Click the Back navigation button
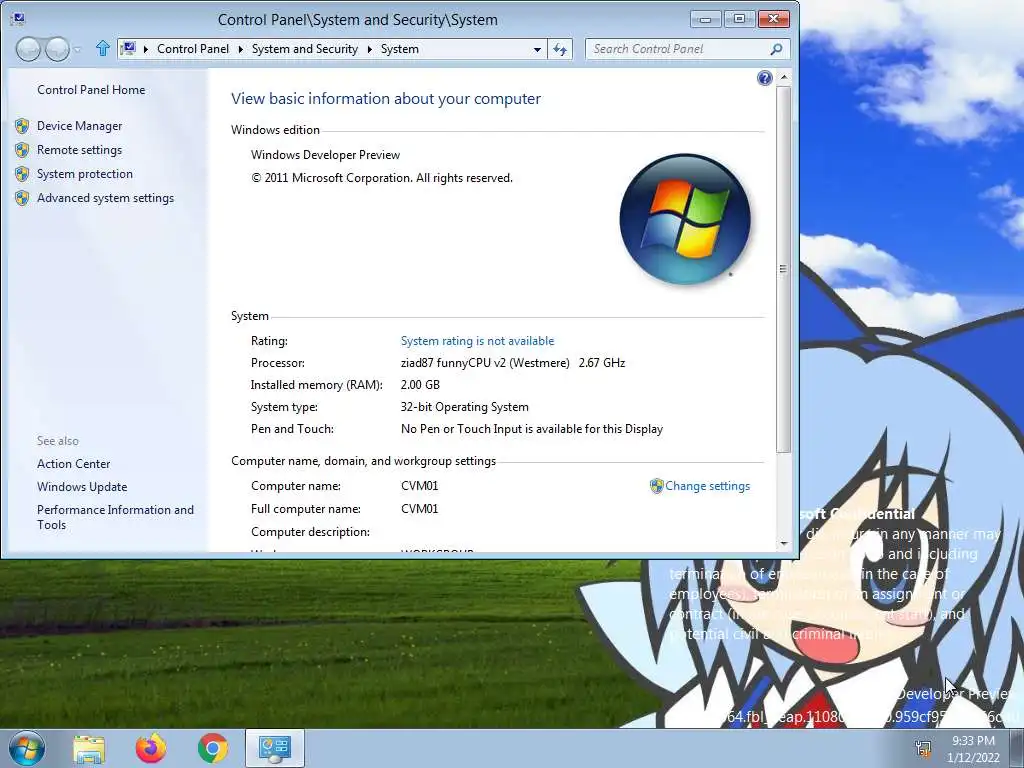Image resolution: width=1024 pixels, height=768 pixels. (x=28, y=49)
